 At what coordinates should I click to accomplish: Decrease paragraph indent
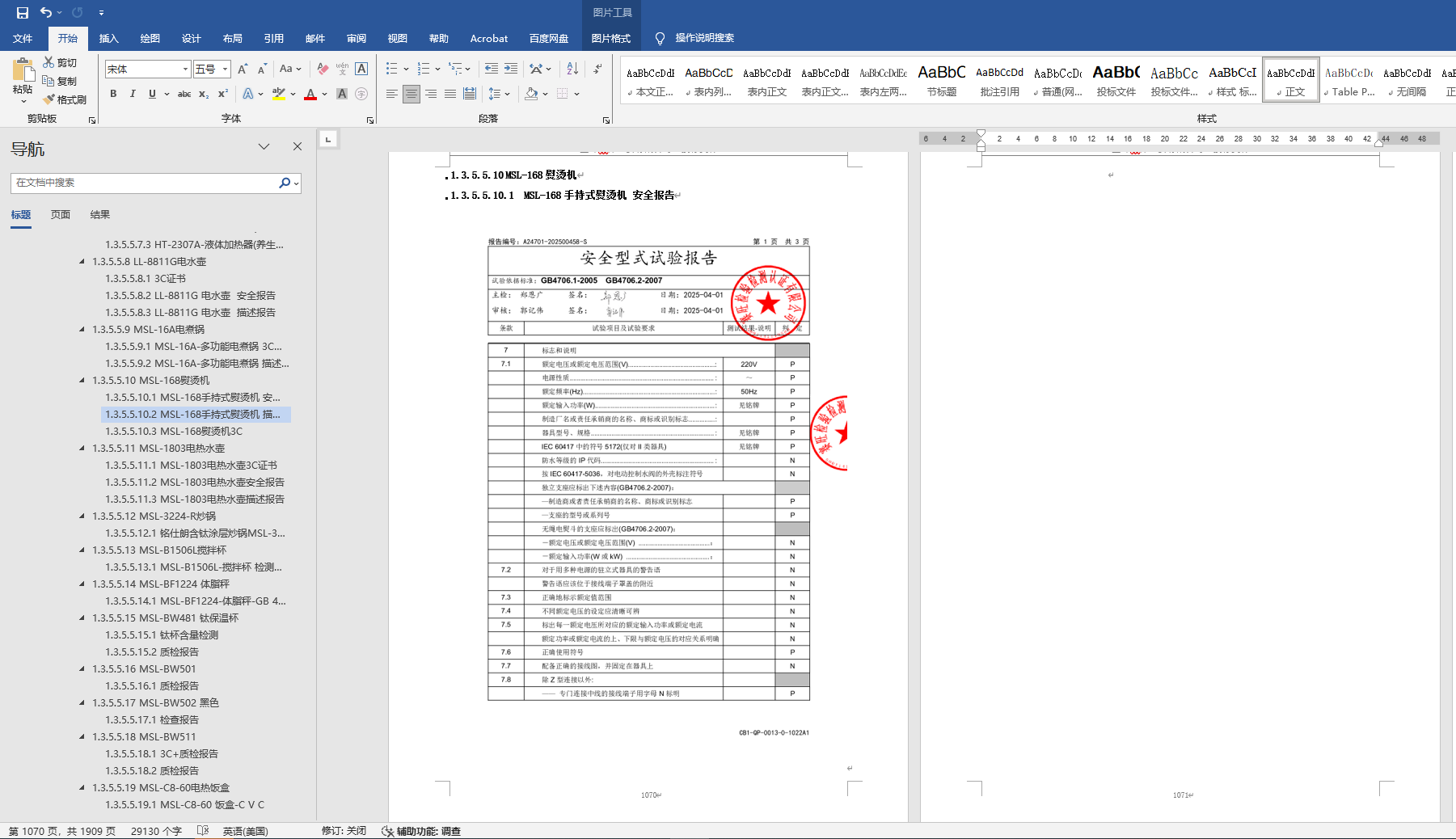492,70
